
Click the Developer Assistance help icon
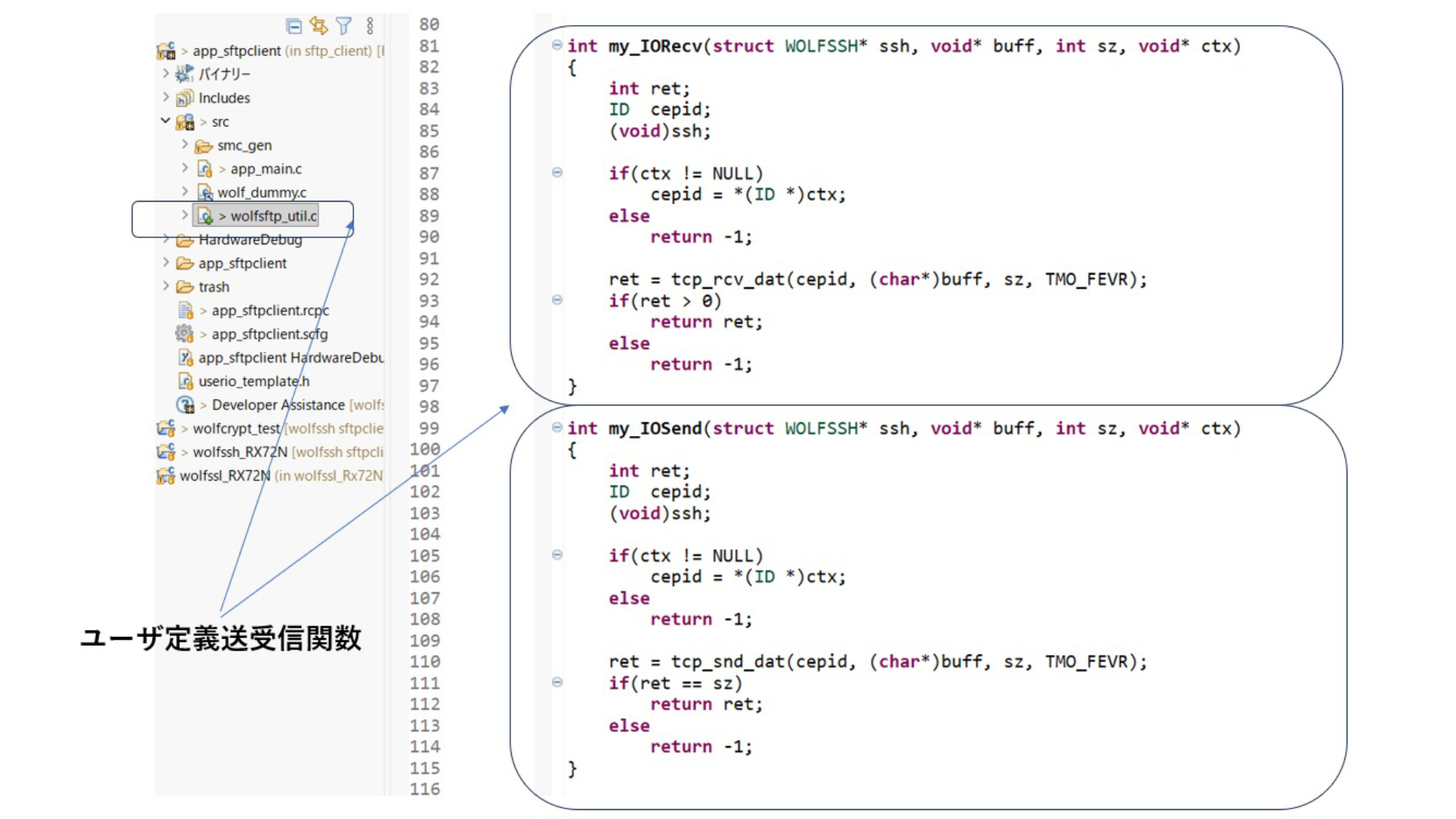[x=185, y=405]
